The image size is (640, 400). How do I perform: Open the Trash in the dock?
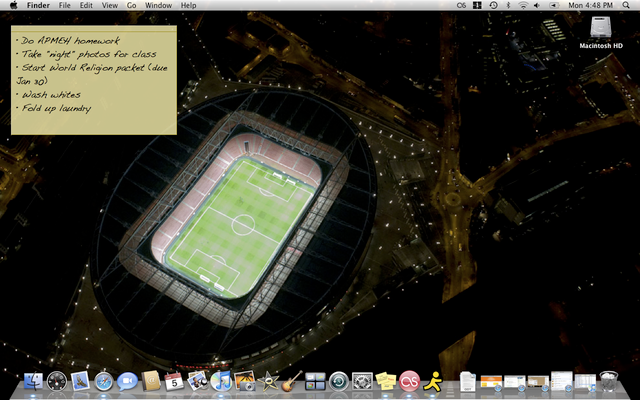pos(609,381)
